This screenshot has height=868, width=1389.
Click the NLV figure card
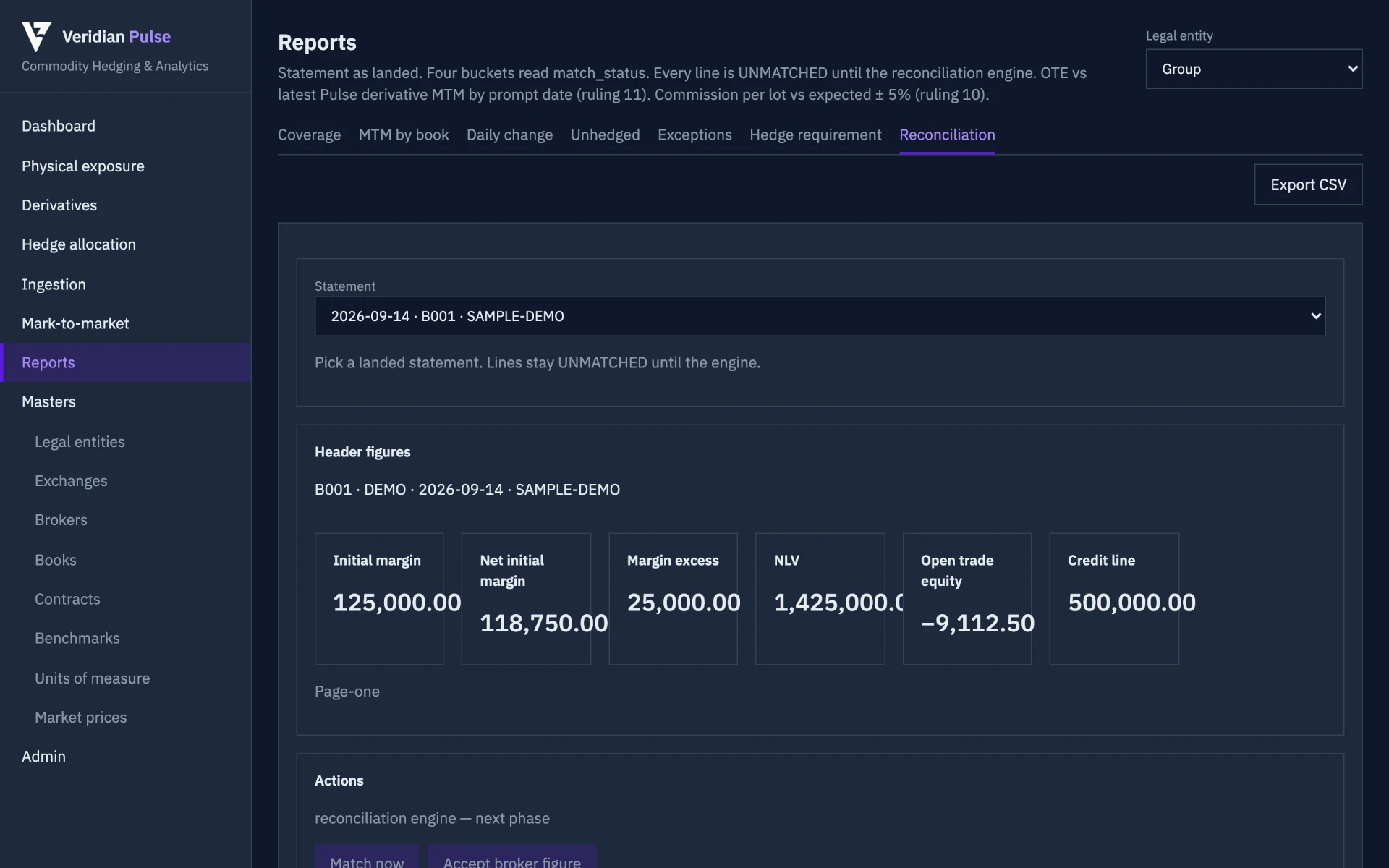pyautogui.click(x=820, y=599)
